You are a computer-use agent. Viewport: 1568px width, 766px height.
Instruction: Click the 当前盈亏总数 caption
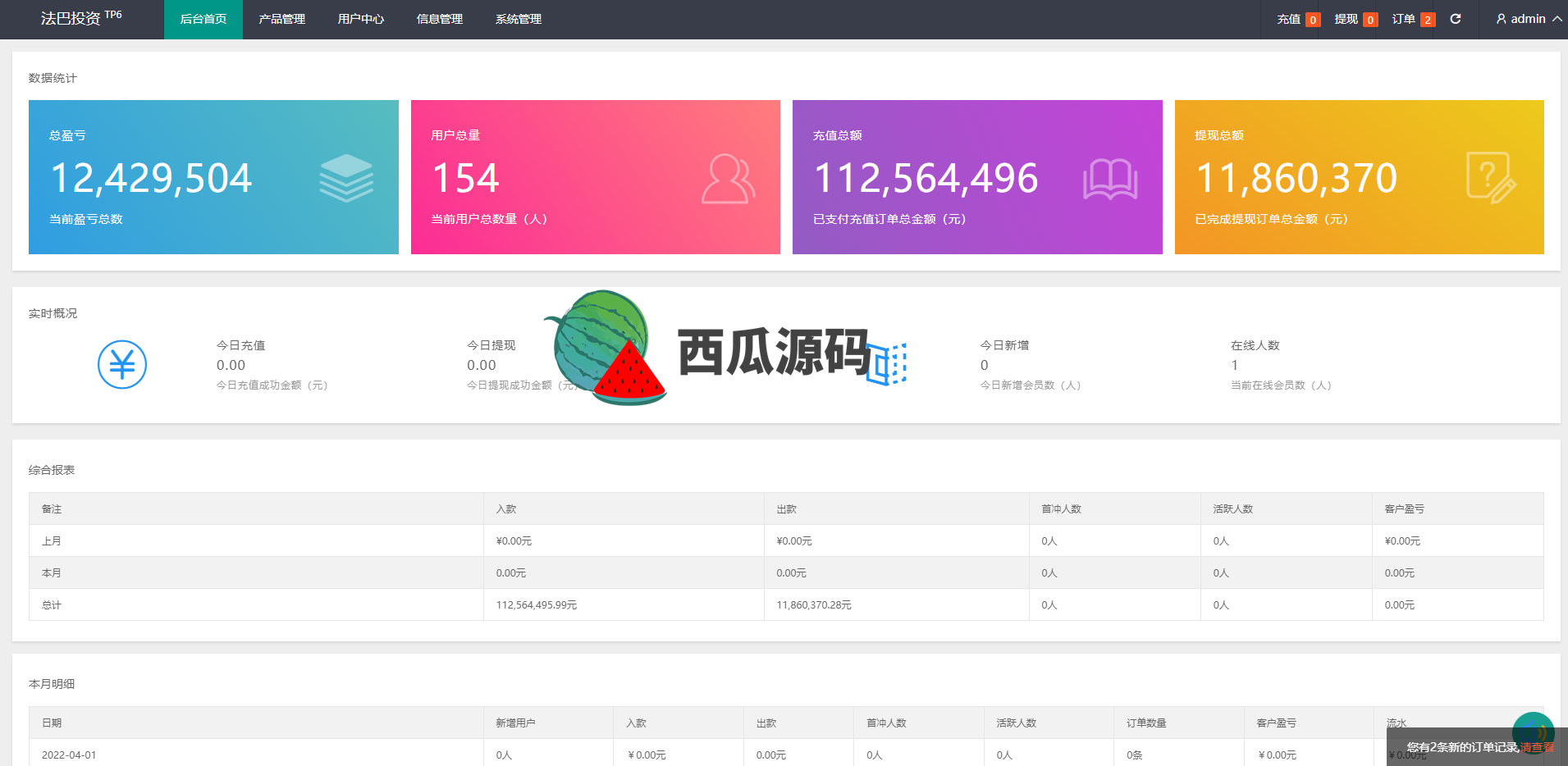point(86,219)
